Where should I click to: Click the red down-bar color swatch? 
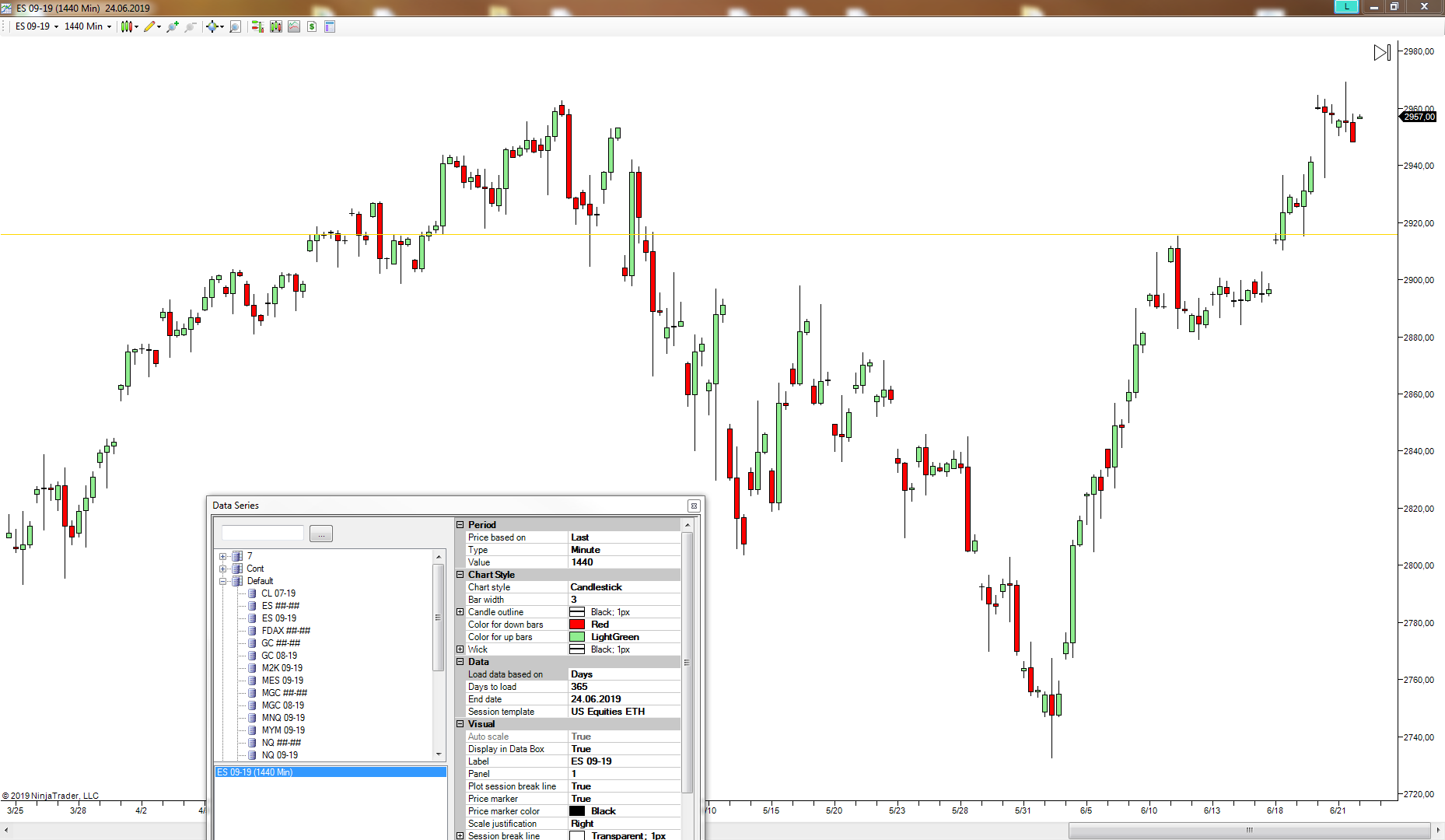pos(577,625)
